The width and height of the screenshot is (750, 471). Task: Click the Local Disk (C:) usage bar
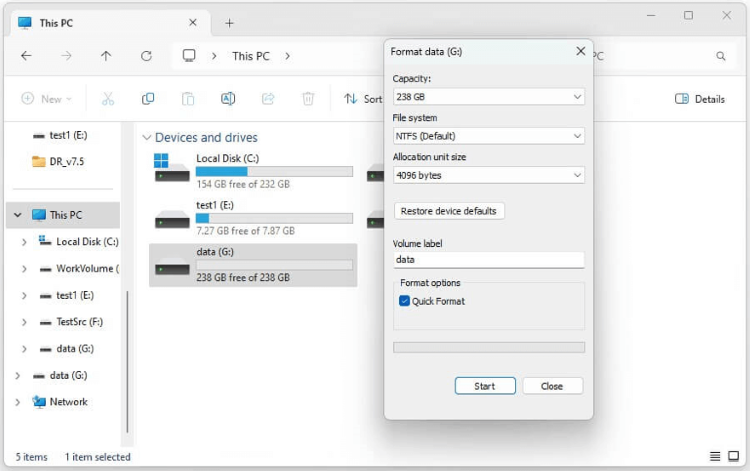(274, 171)
